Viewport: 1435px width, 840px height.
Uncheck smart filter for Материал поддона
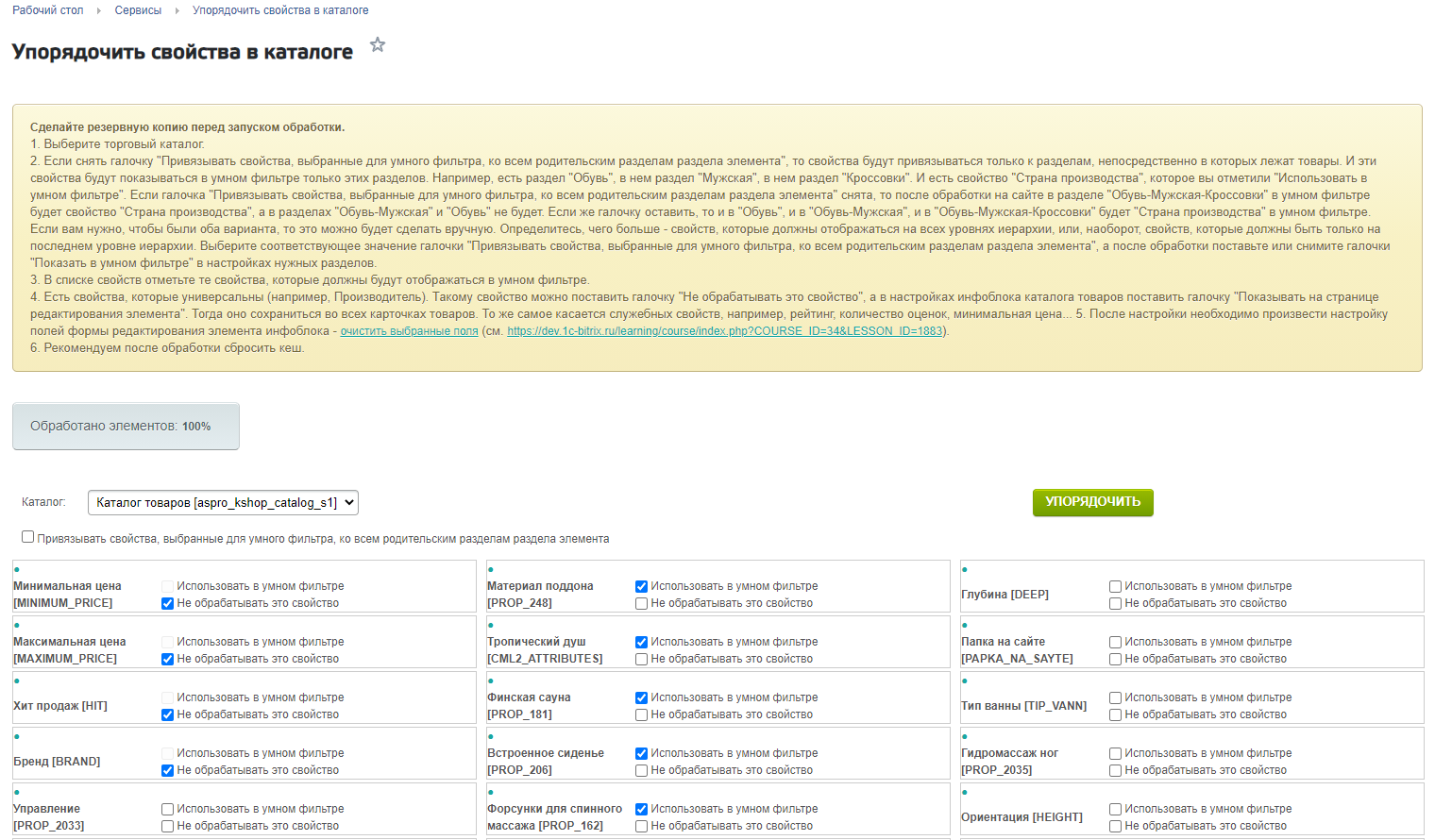click(x=641, y=586)
